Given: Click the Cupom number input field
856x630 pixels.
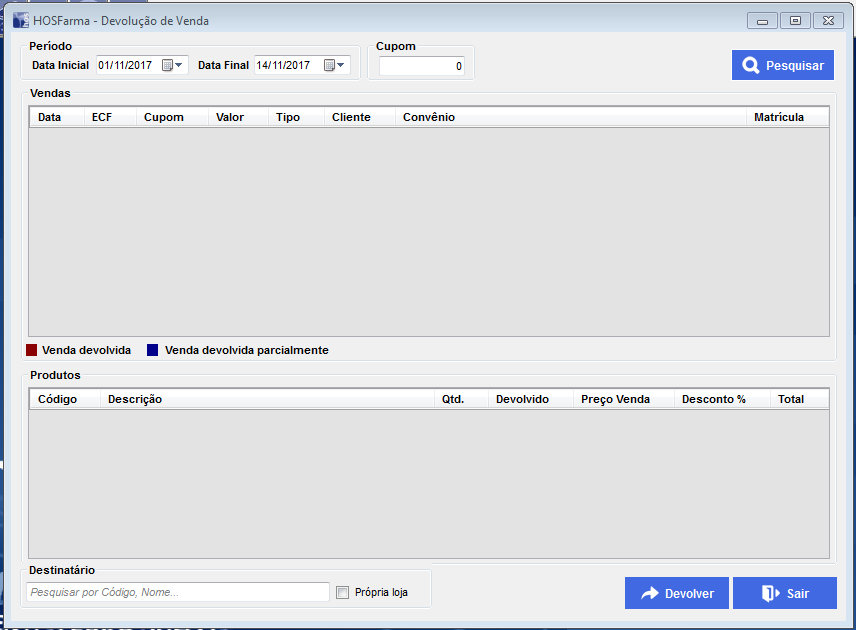Looking at the screenshot, I should click(421, 66).
